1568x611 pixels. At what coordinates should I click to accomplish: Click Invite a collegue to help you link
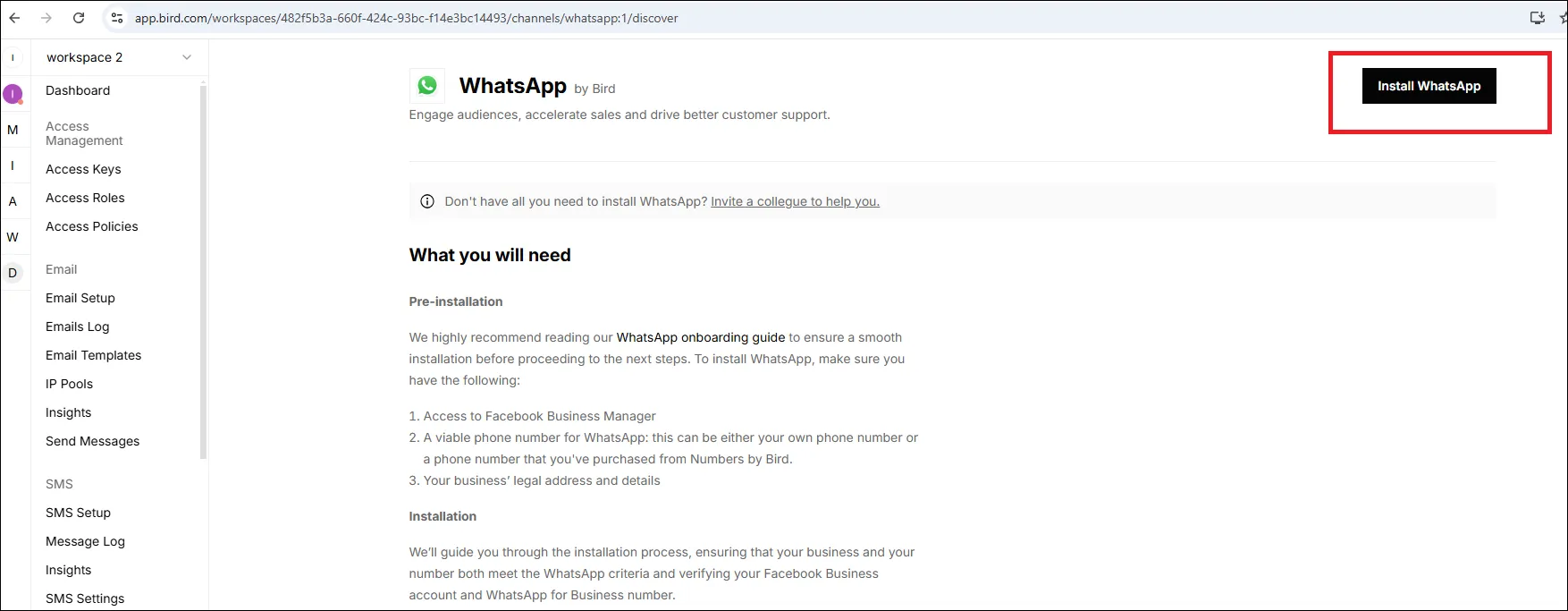795,201
